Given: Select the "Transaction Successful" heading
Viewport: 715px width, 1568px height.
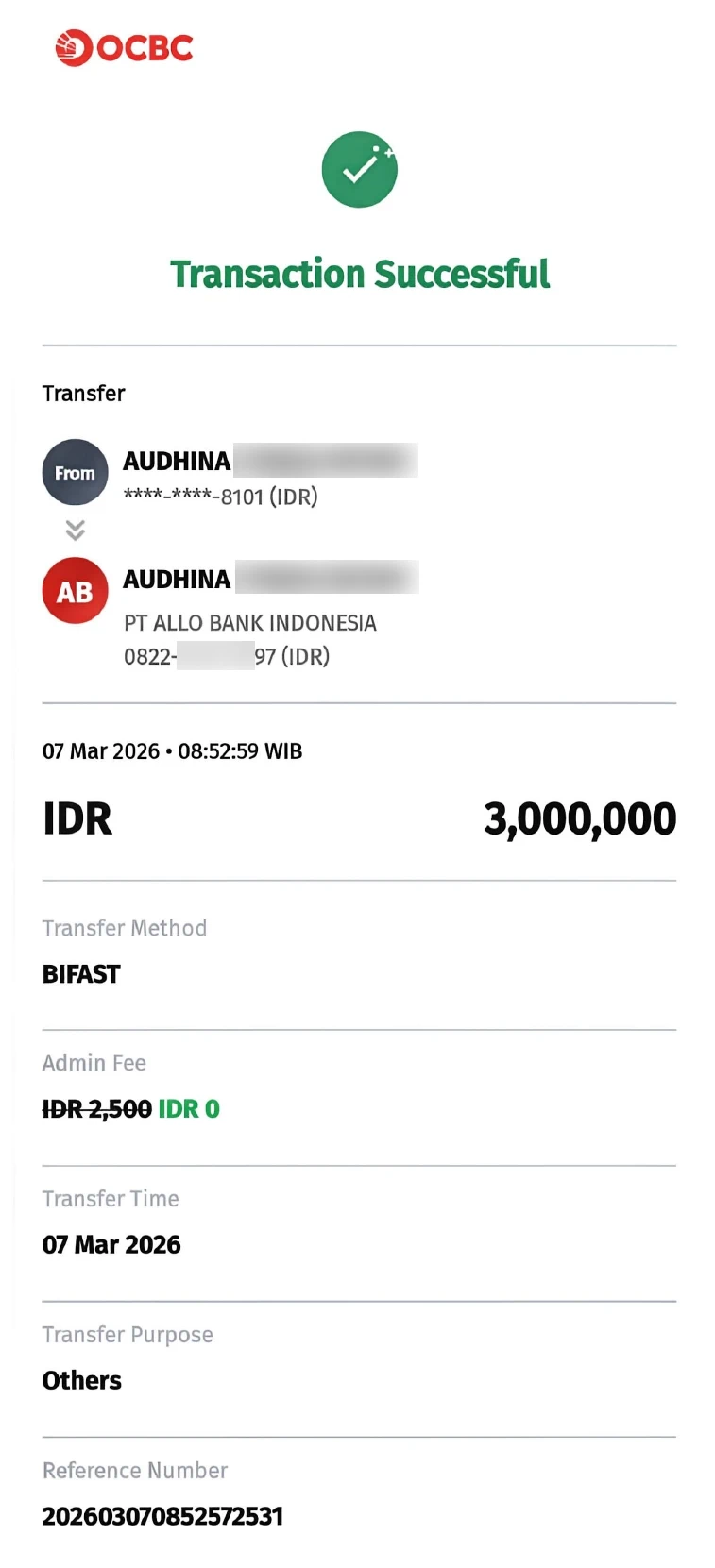Looking at the screenshot, I should point(359,275).
